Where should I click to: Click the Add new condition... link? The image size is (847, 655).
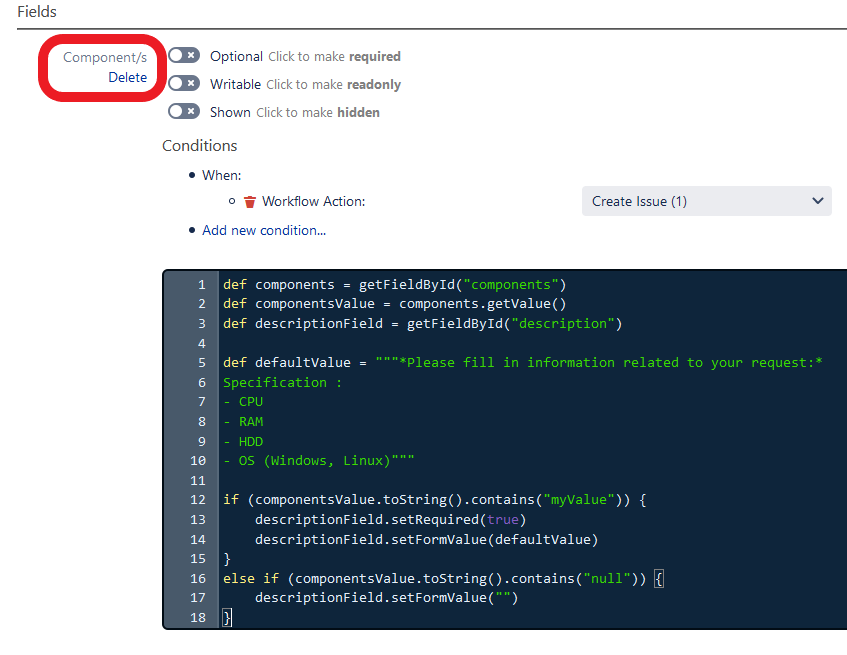[264, 230]
